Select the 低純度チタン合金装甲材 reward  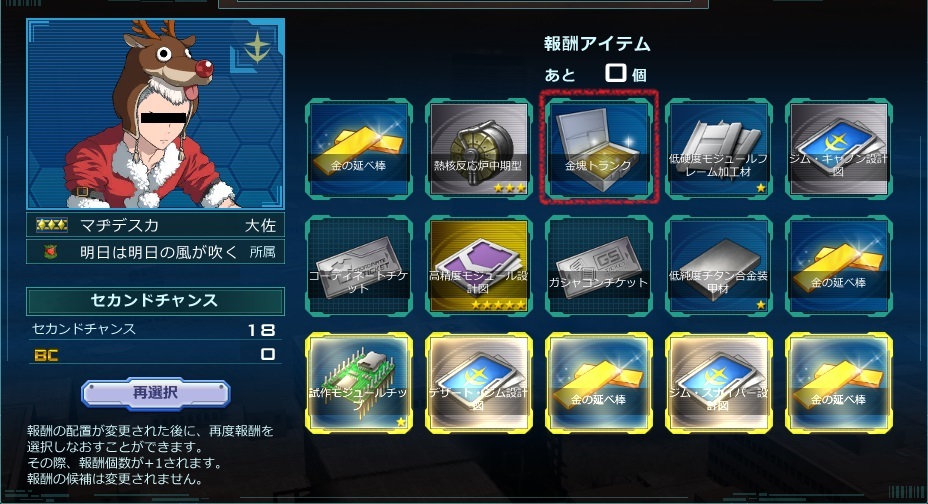click(719, 265)
